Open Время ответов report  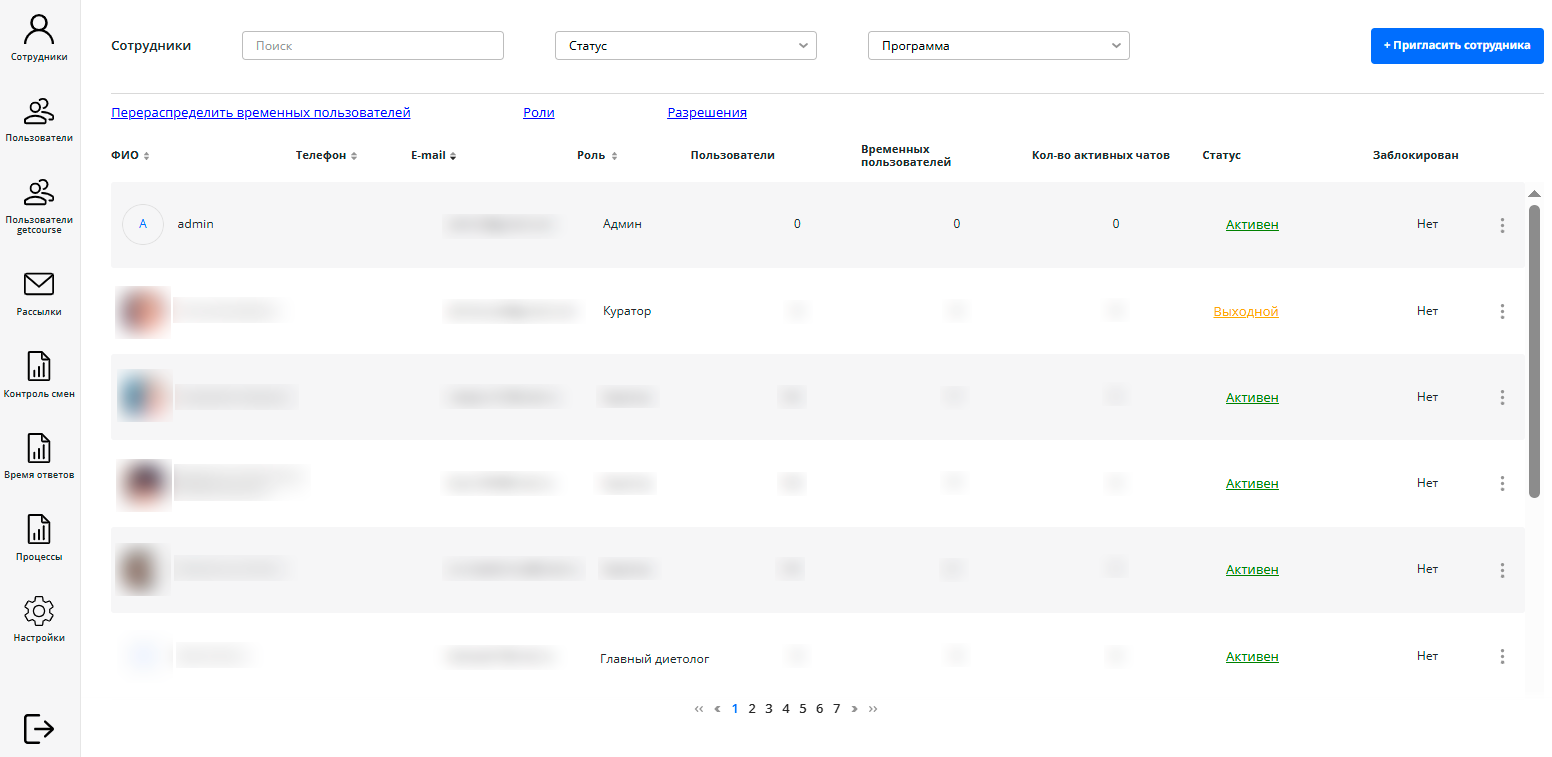pos(39,457)
